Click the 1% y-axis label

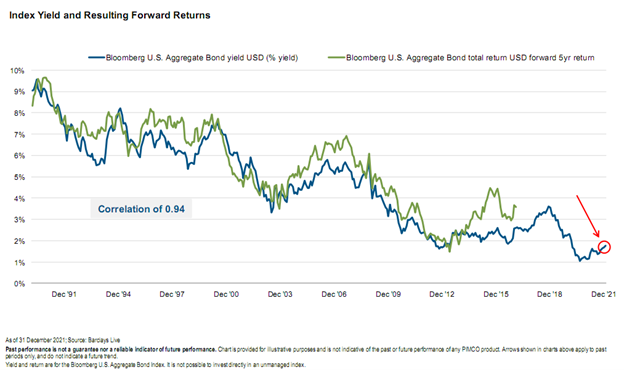19,263
